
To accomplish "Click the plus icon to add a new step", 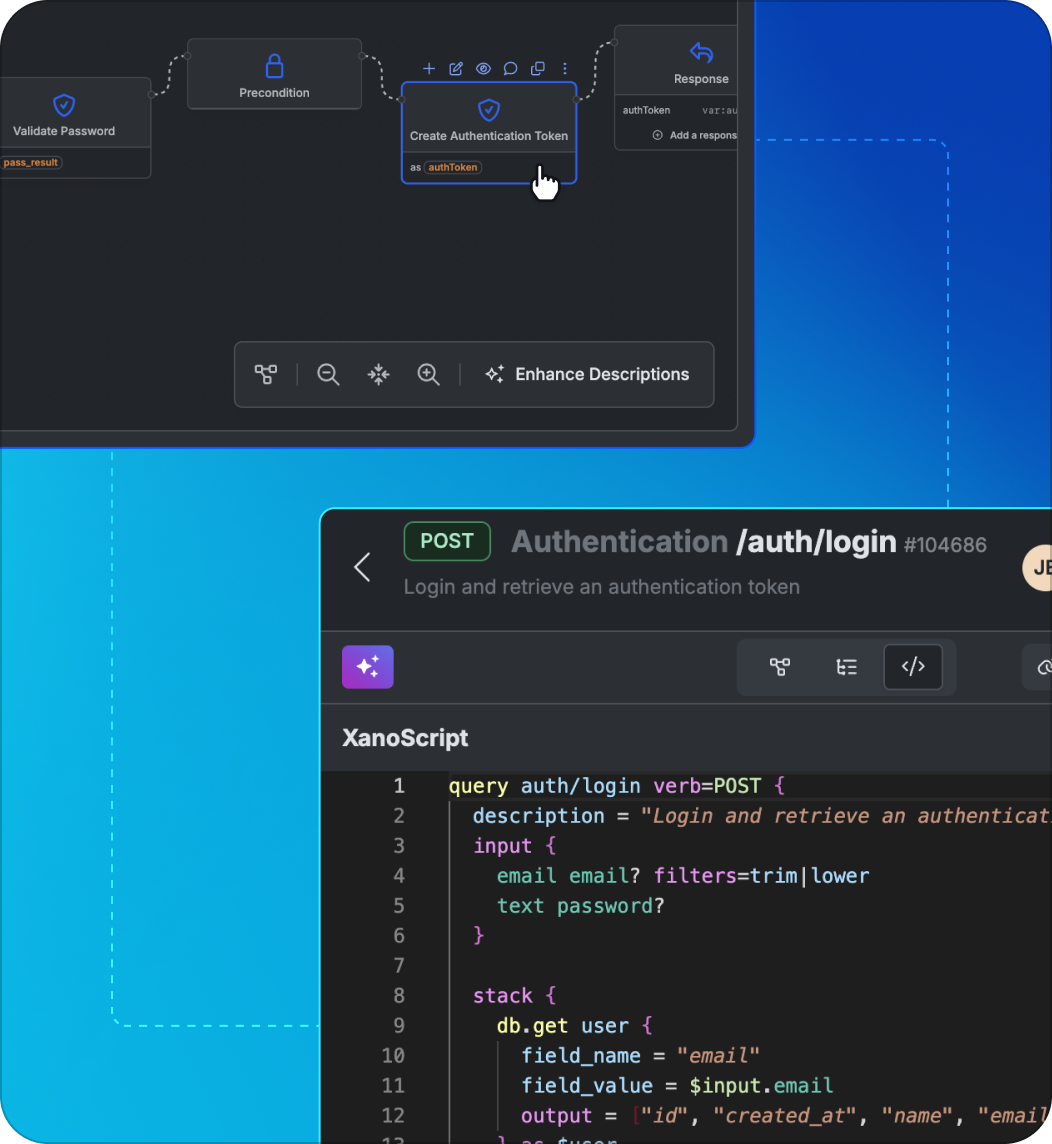I will pyautogui.click(x=430, y=69).
